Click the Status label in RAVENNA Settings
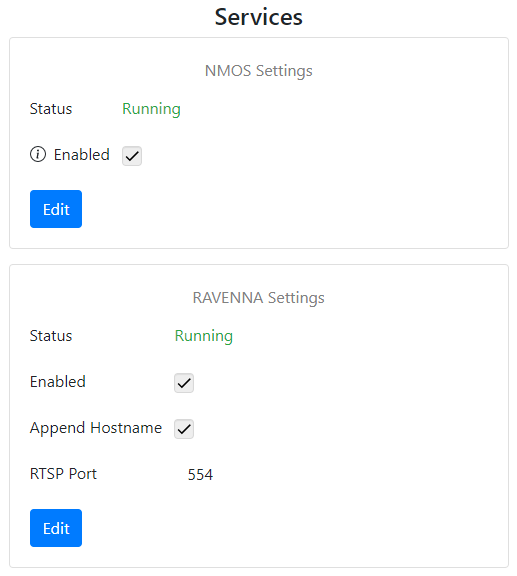Image resolution: width=517 pixels, height=576 pixels. [x=51, y=336]
